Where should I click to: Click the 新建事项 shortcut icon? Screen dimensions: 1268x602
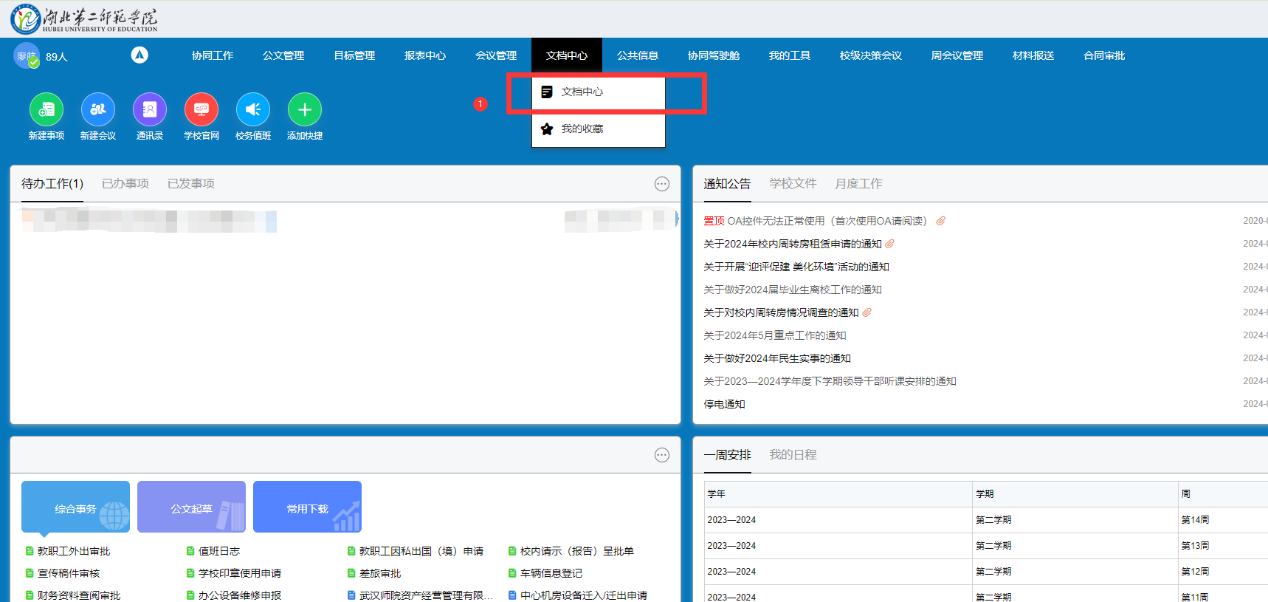pos(46,110)
